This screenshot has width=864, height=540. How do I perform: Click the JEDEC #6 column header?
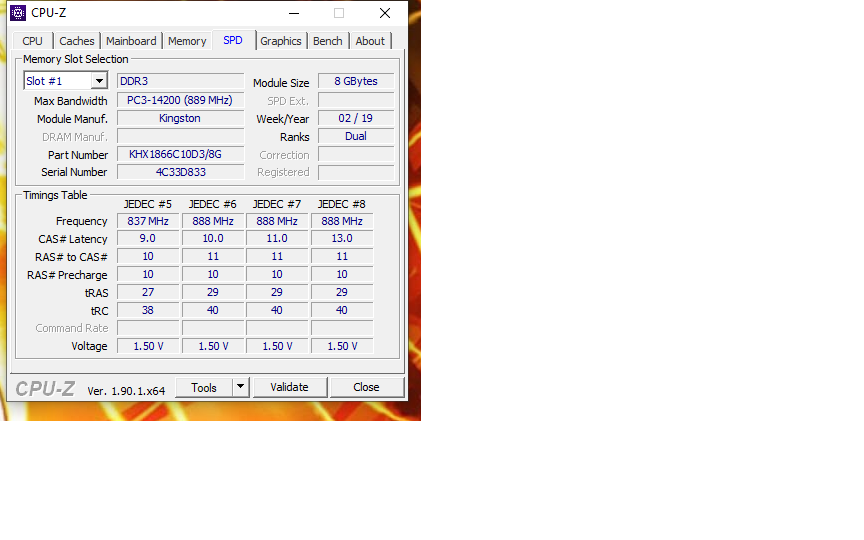coord(213,204)
